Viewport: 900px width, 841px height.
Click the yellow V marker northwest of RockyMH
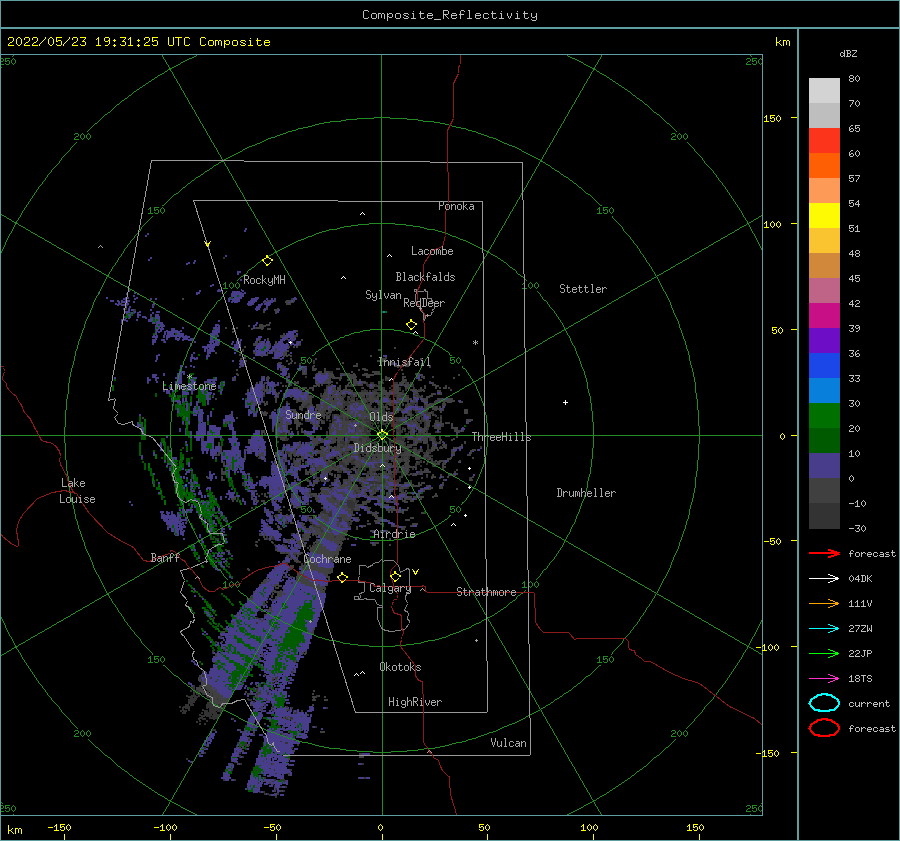(x=208, y=244)
